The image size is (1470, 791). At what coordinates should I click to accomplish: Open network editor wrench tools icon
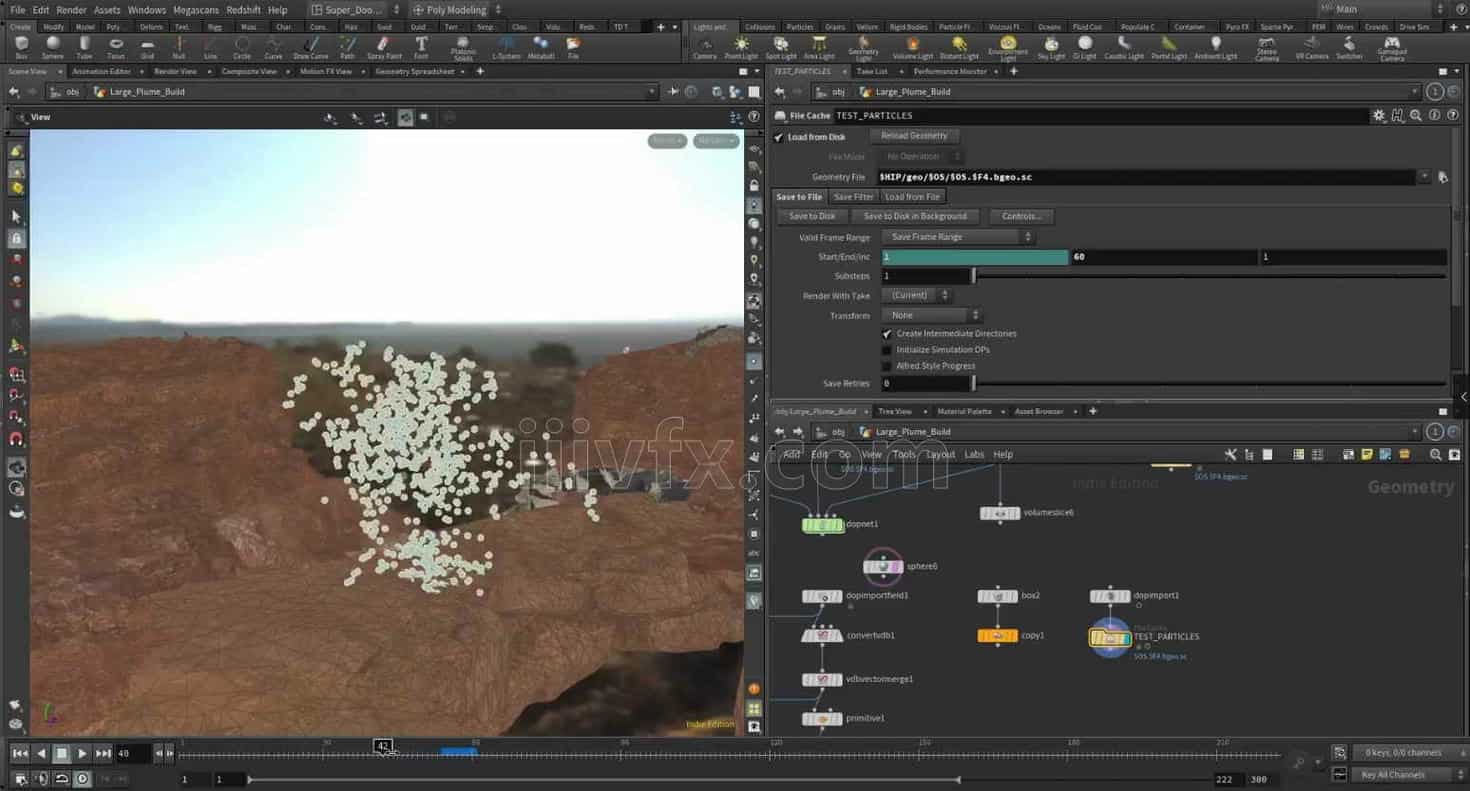[x=1231, y=454]
